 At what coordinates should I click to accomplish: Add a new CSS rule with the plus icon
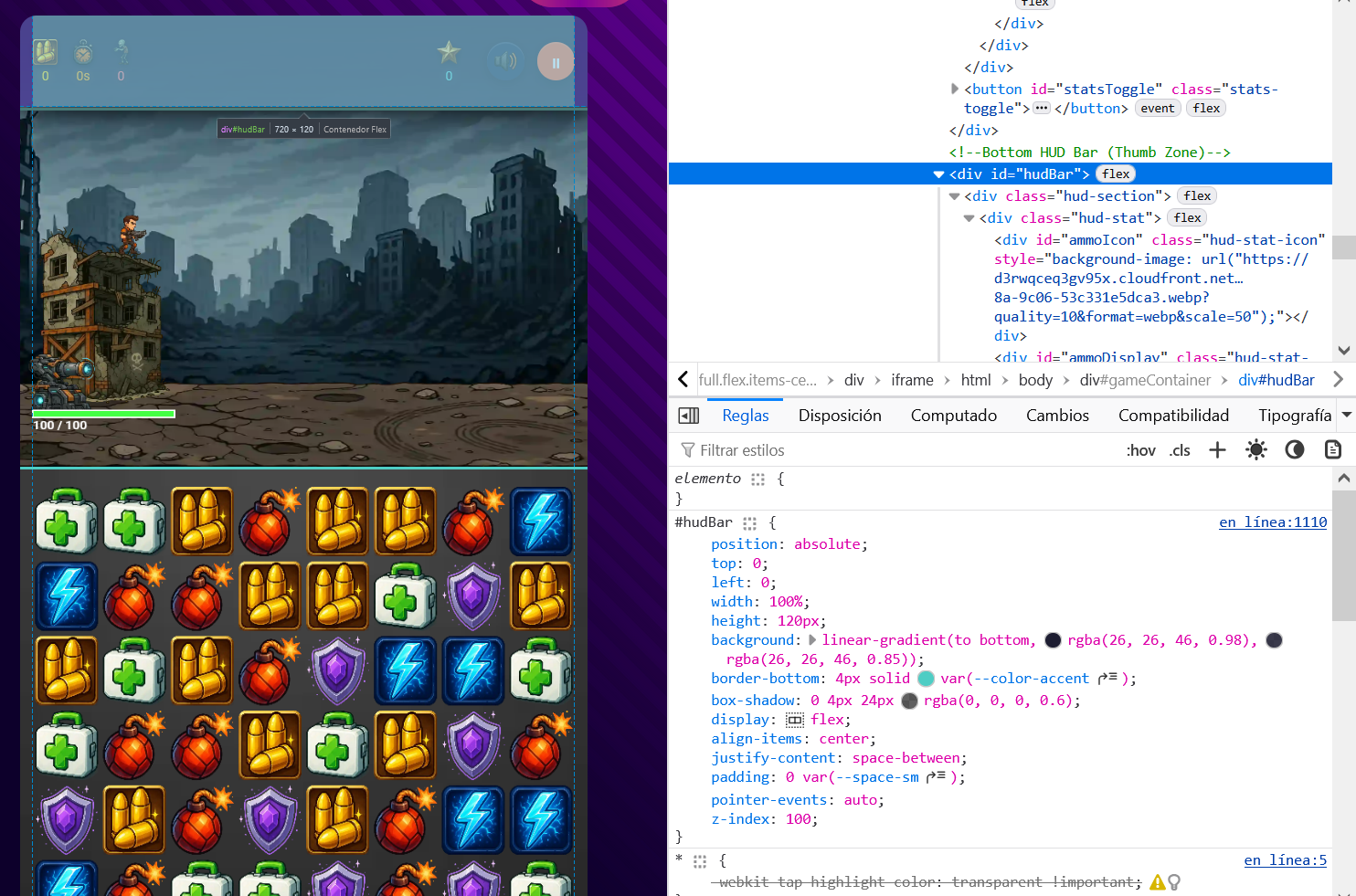1217,449
